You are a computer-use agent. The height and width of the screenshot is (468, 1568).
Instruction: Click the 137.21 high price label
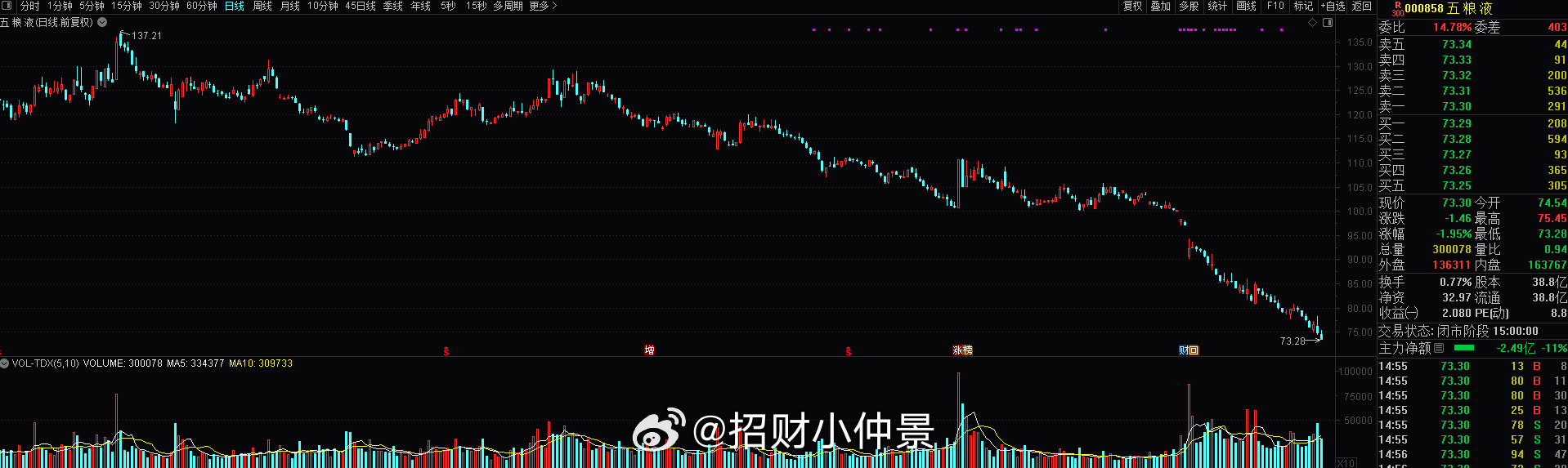point(146,36)
